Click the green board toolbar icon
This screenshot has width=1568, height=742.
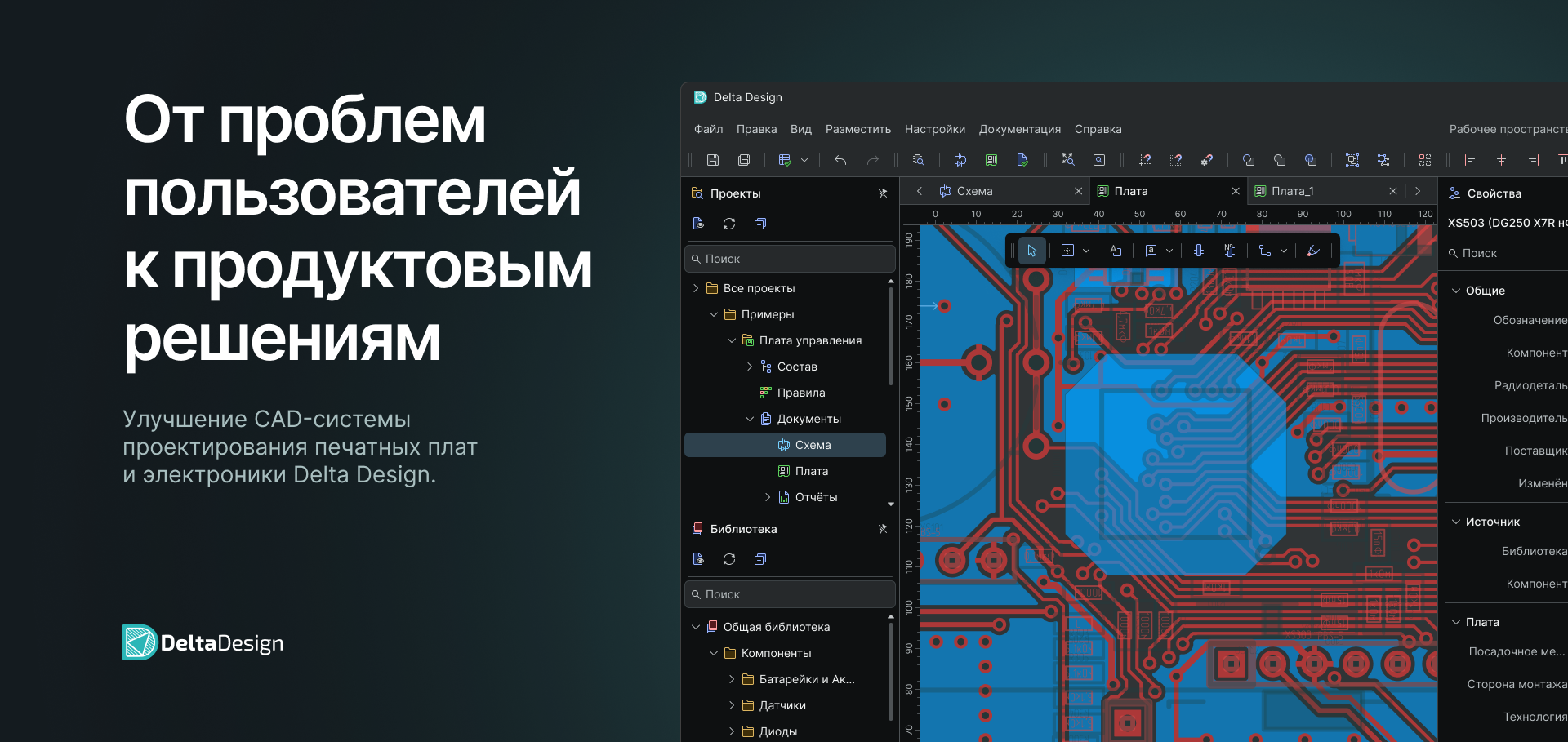click(991, 160)
